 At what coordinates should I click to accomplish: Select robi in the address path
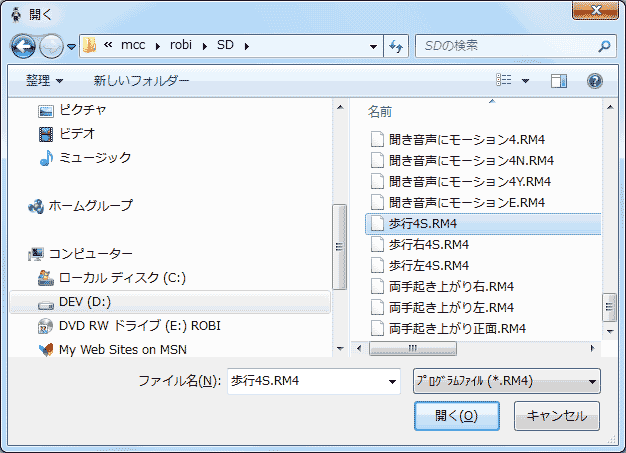181,45
